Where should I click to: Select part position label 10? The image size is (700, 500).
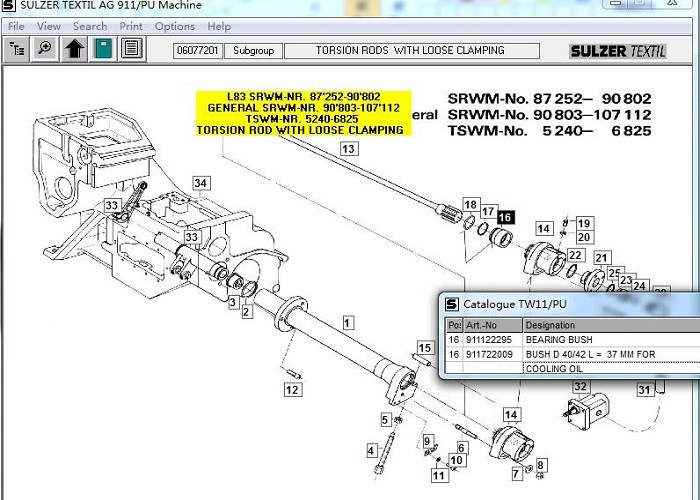(456, 460)
